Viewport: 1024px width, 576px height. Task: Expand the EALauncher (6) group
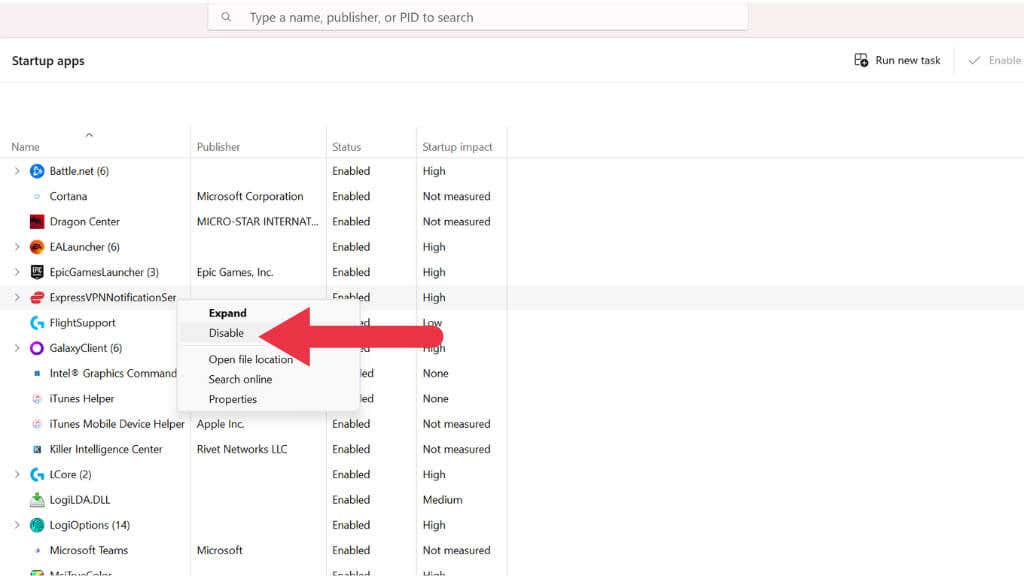(x=17, y=247)
